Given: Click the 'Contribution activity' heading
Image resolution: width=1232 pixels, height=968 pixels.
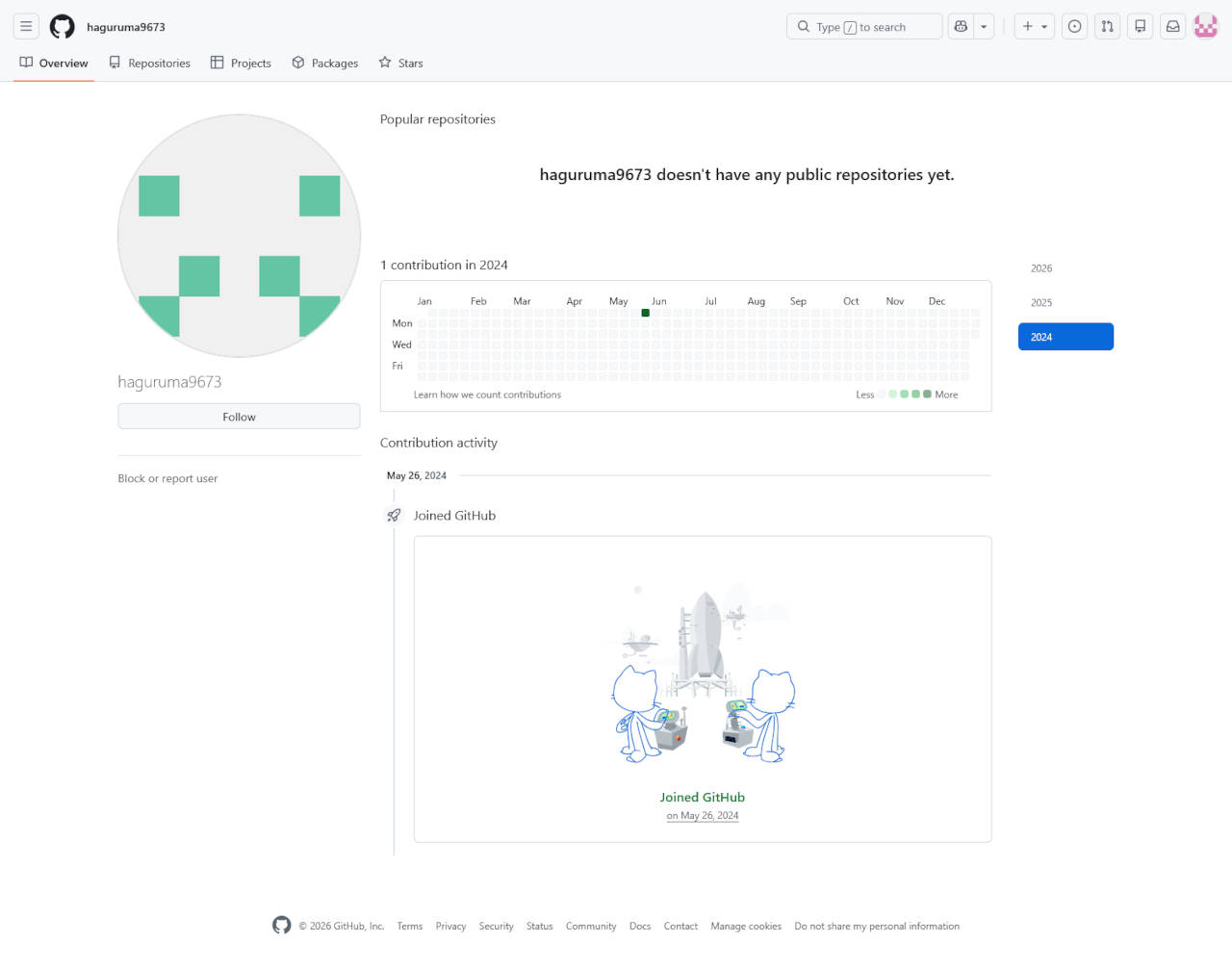Looking at the screenshot, I should [439, 443].
